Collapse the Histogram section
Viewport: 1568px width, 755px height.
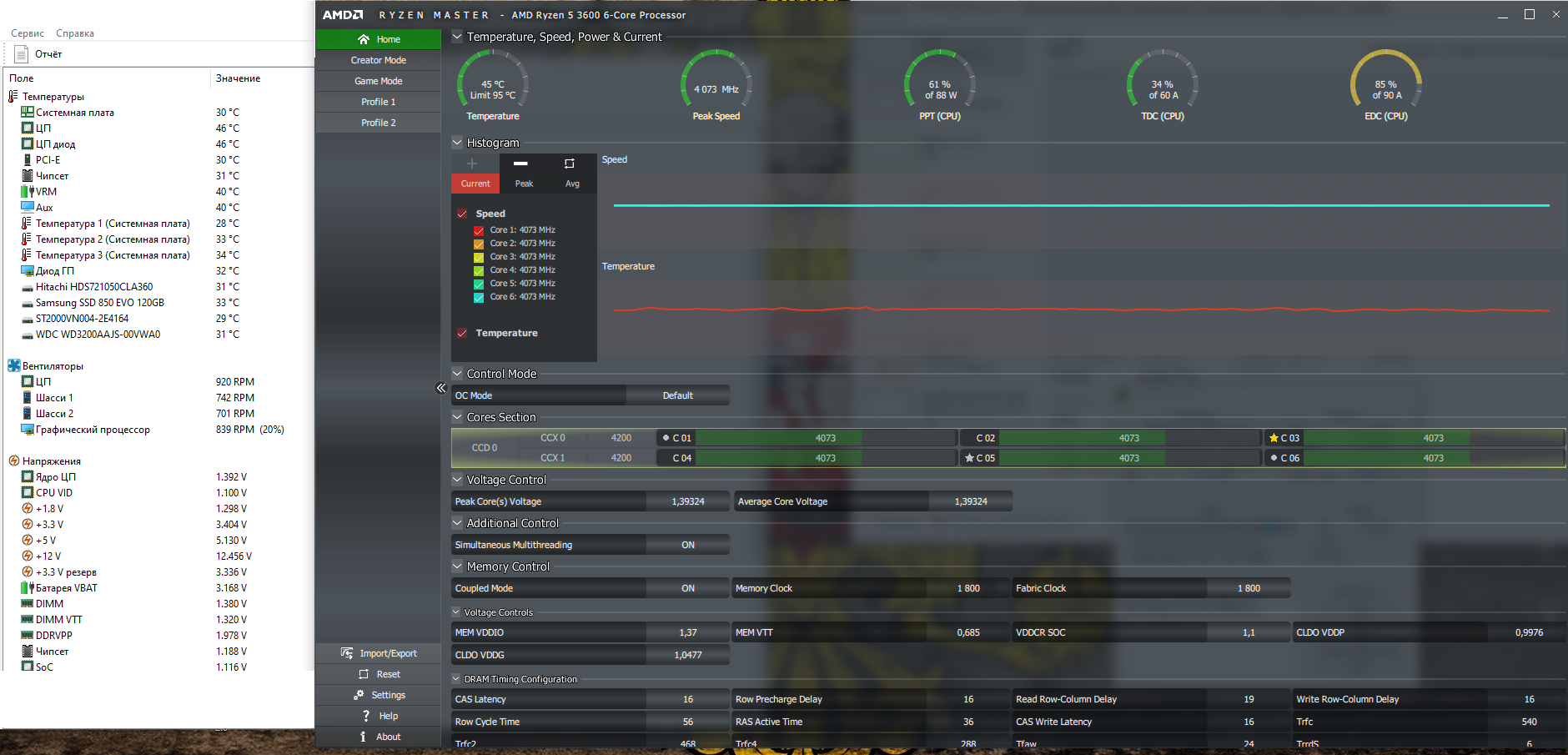point(457,143)
